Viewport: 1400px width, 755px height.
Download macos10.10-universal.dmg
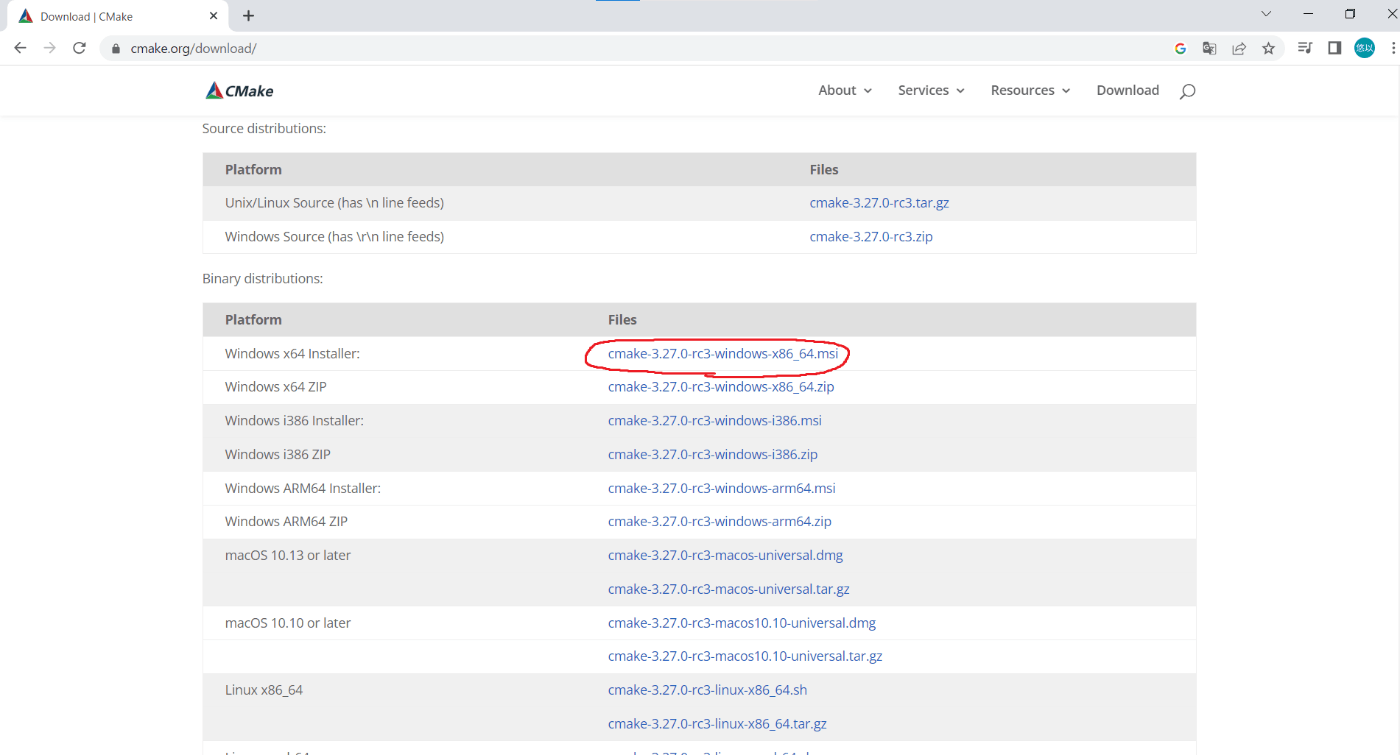[x=742, y=623]
